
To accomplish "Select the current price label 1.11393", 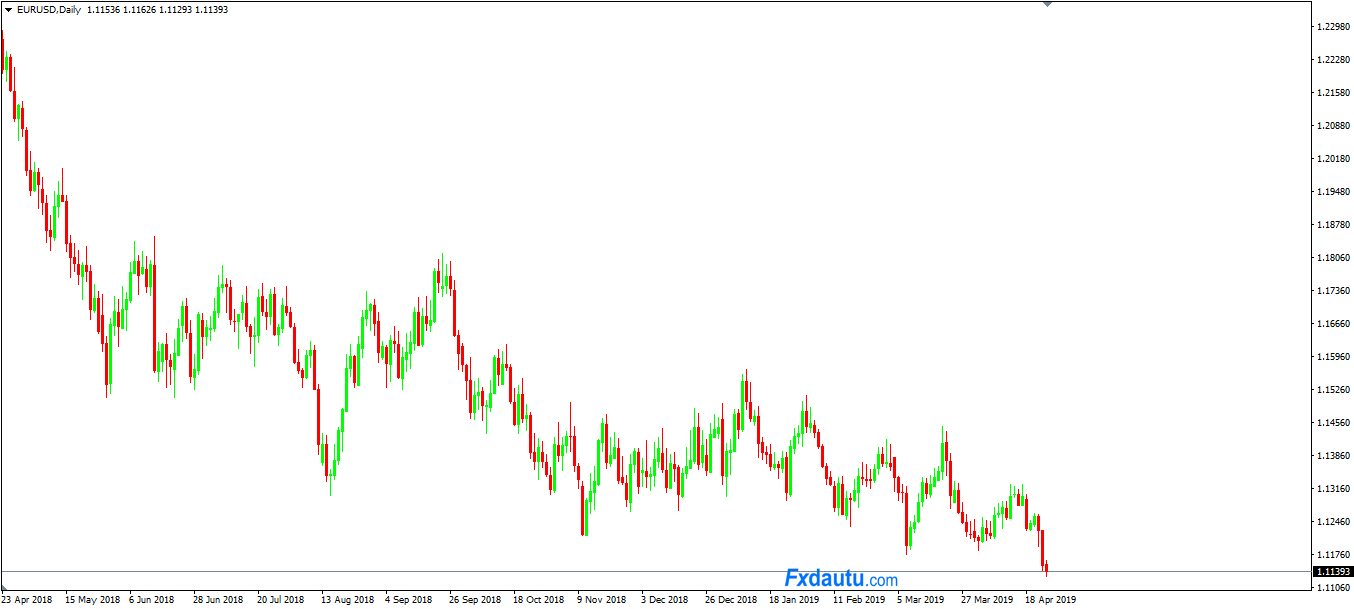I will coord(1332,571).
